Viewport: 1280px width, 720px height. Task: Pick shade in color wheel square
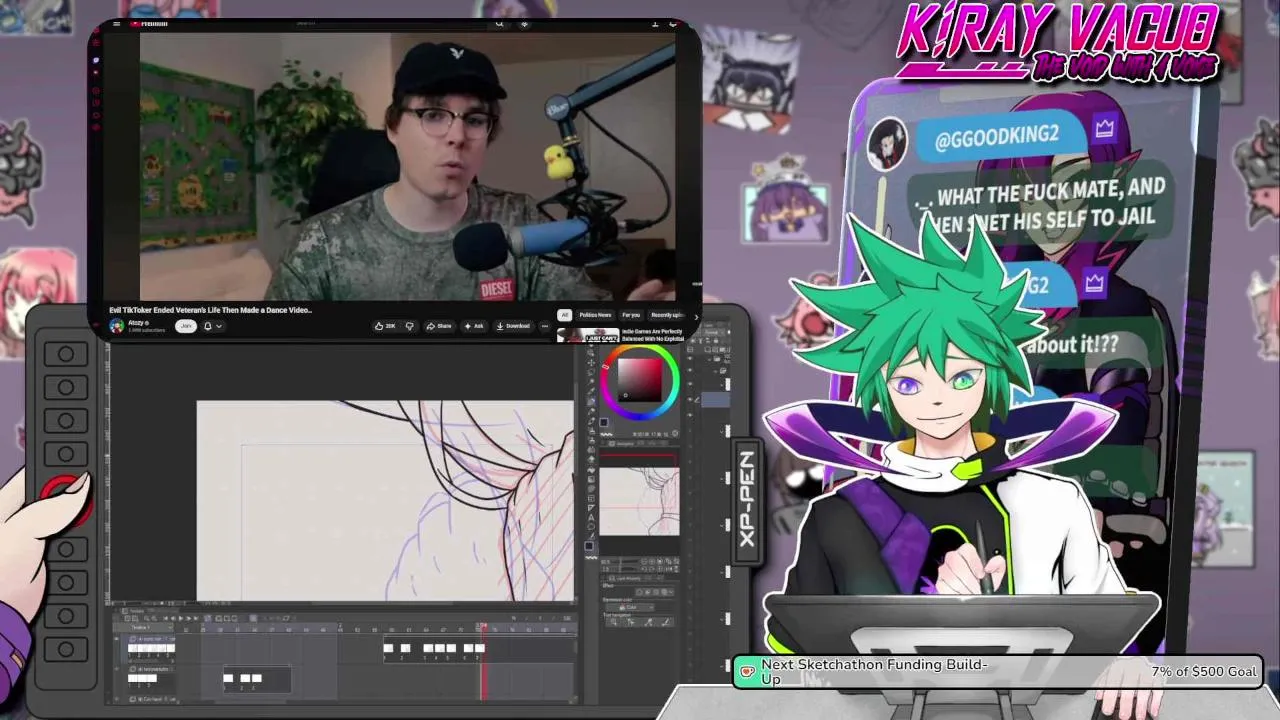pyautogui.click(x=640, y=380)
